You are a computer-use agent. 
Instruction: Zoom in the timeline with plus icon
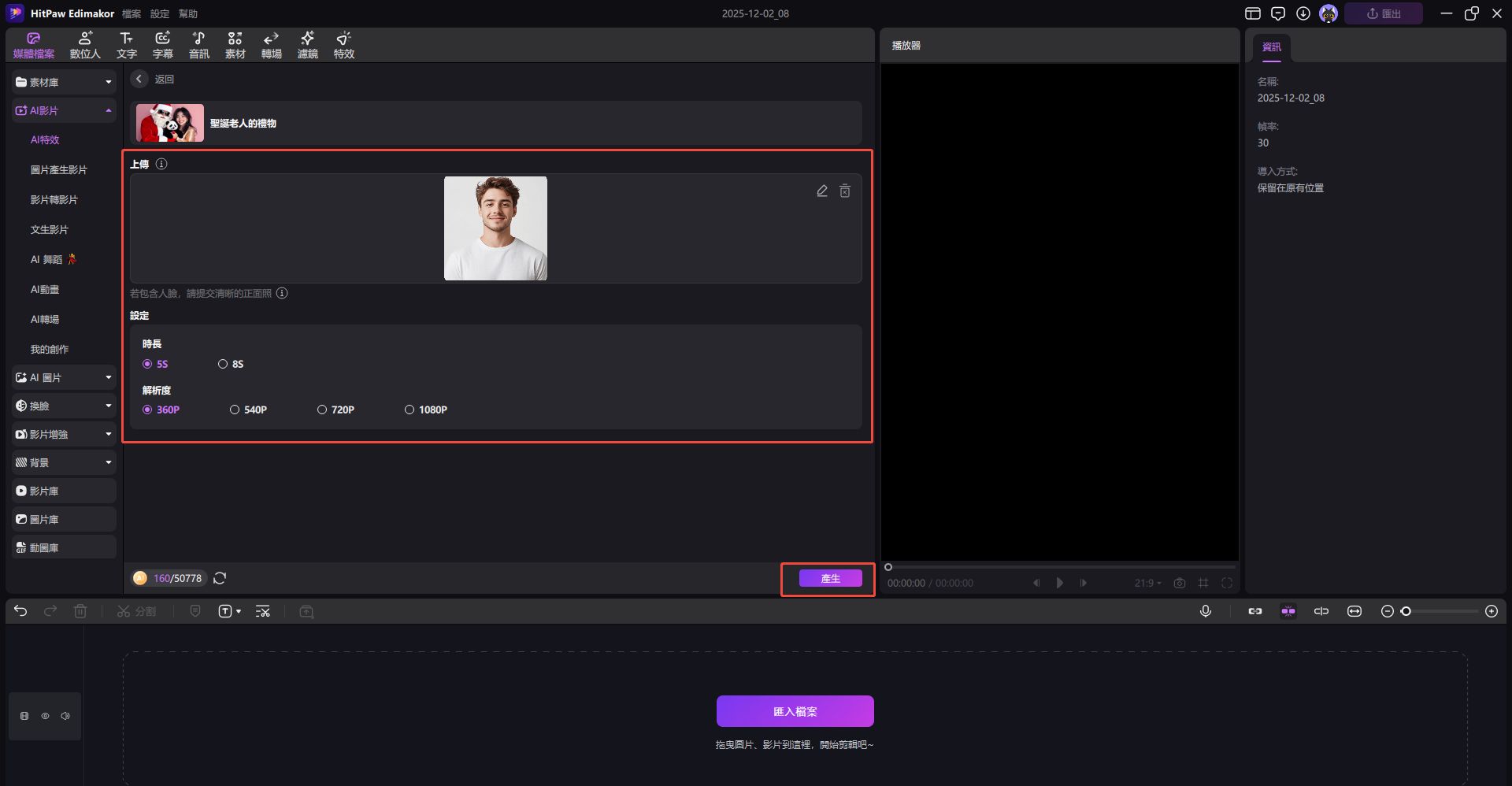(1491, 611)
